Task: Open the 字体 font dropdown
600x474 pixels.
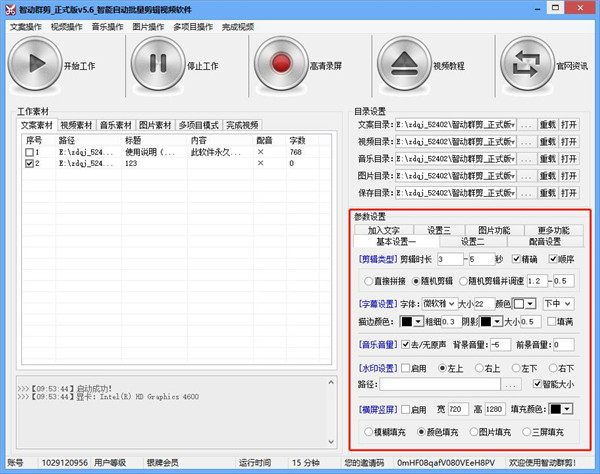Action: (x=440, y=303)
